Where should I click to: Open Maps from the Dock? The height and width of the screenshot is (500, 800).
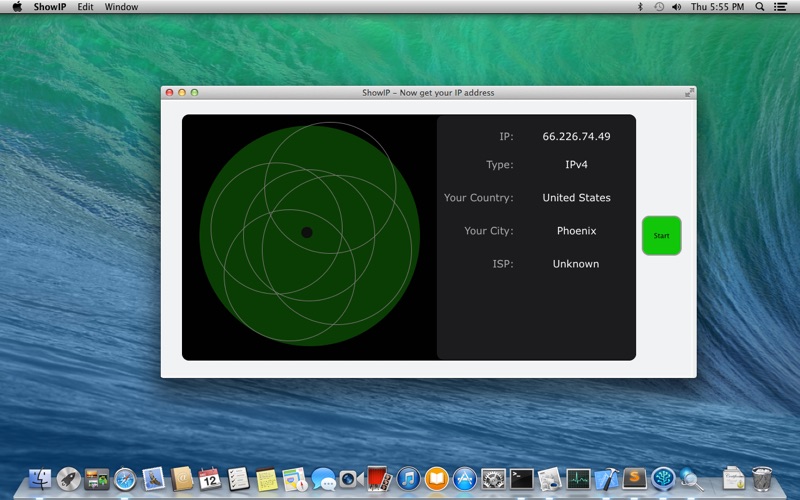tap(294, 480)
